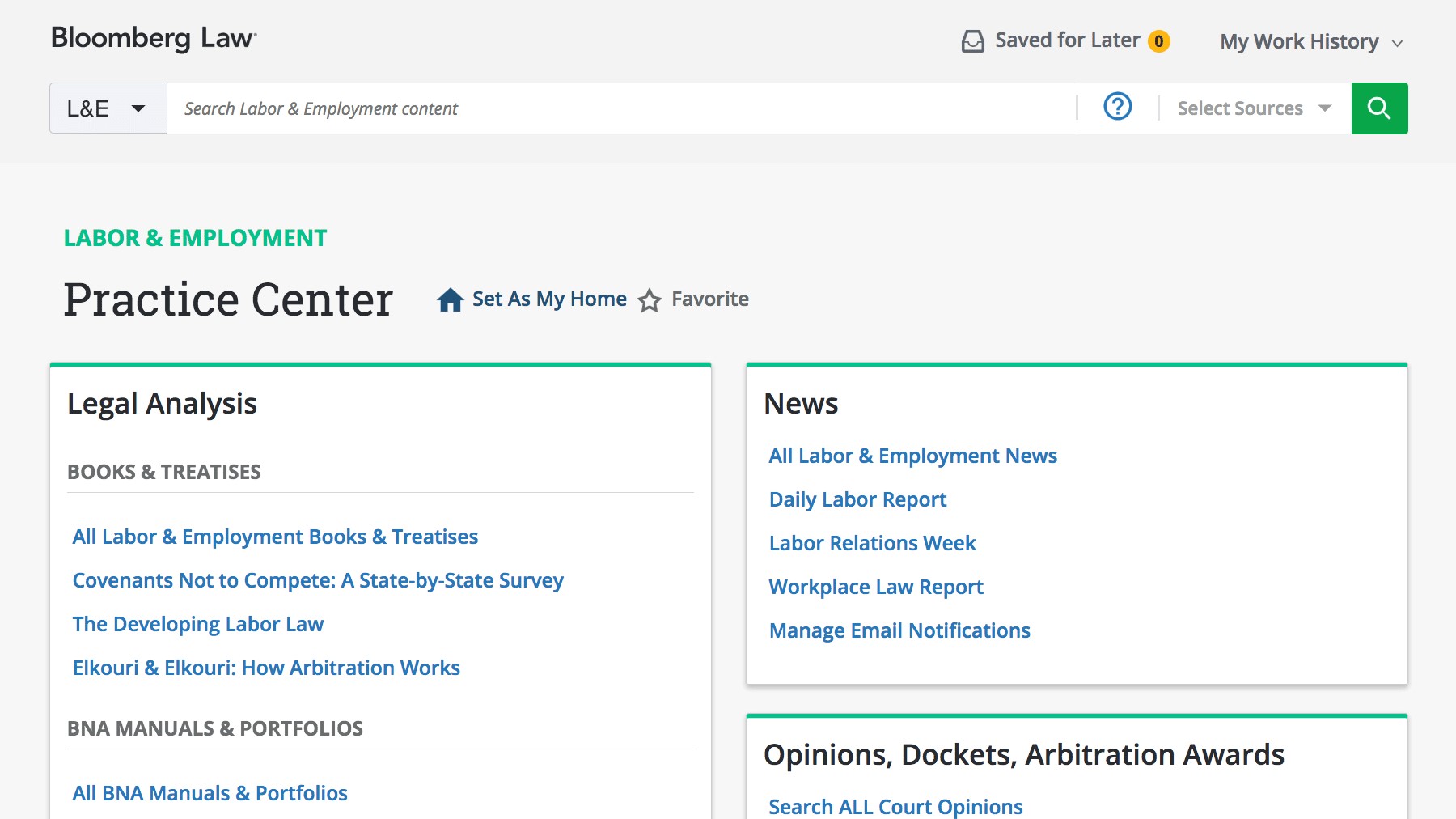Click the Favorite star icon
Image resolution: width=1456 pixels, height=819 pixels.
[x=650, y=300]
